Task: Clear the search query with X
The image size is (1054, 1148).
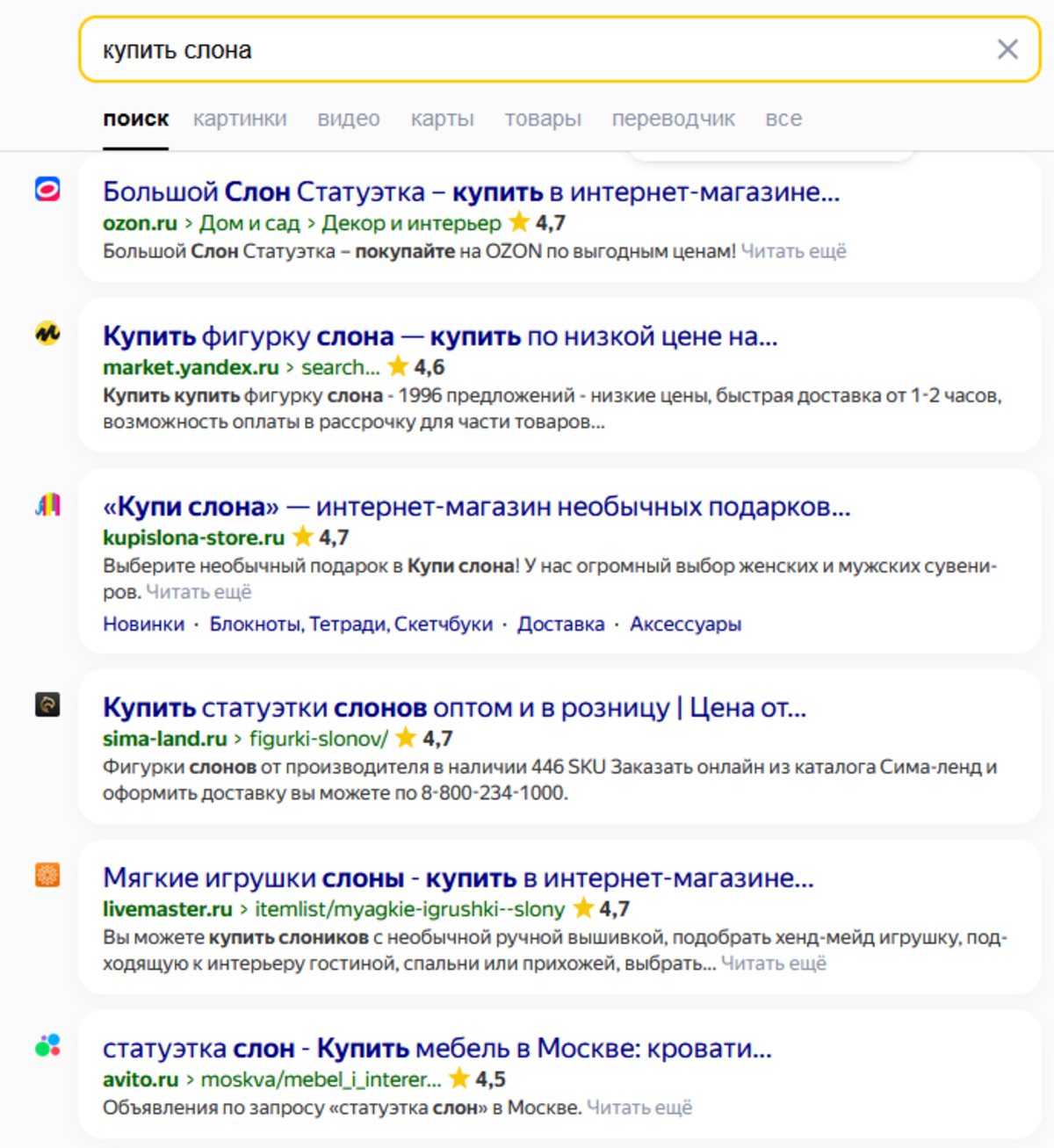Action: 1007,49
